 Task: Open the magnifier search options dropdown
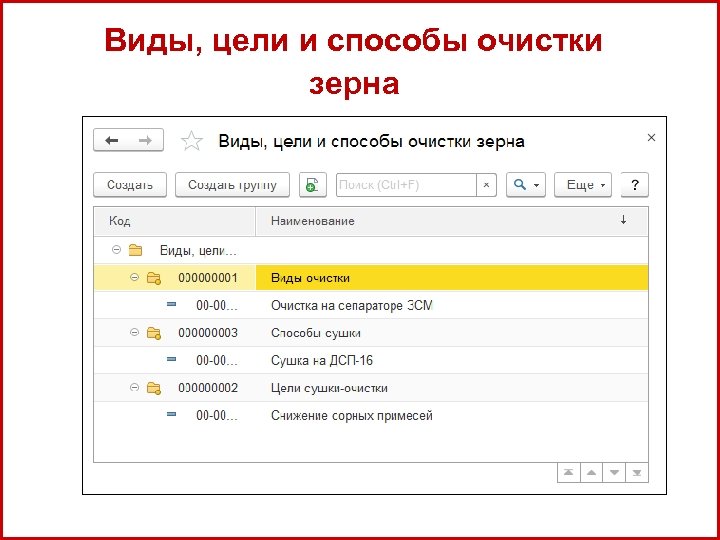click(526, 185)
